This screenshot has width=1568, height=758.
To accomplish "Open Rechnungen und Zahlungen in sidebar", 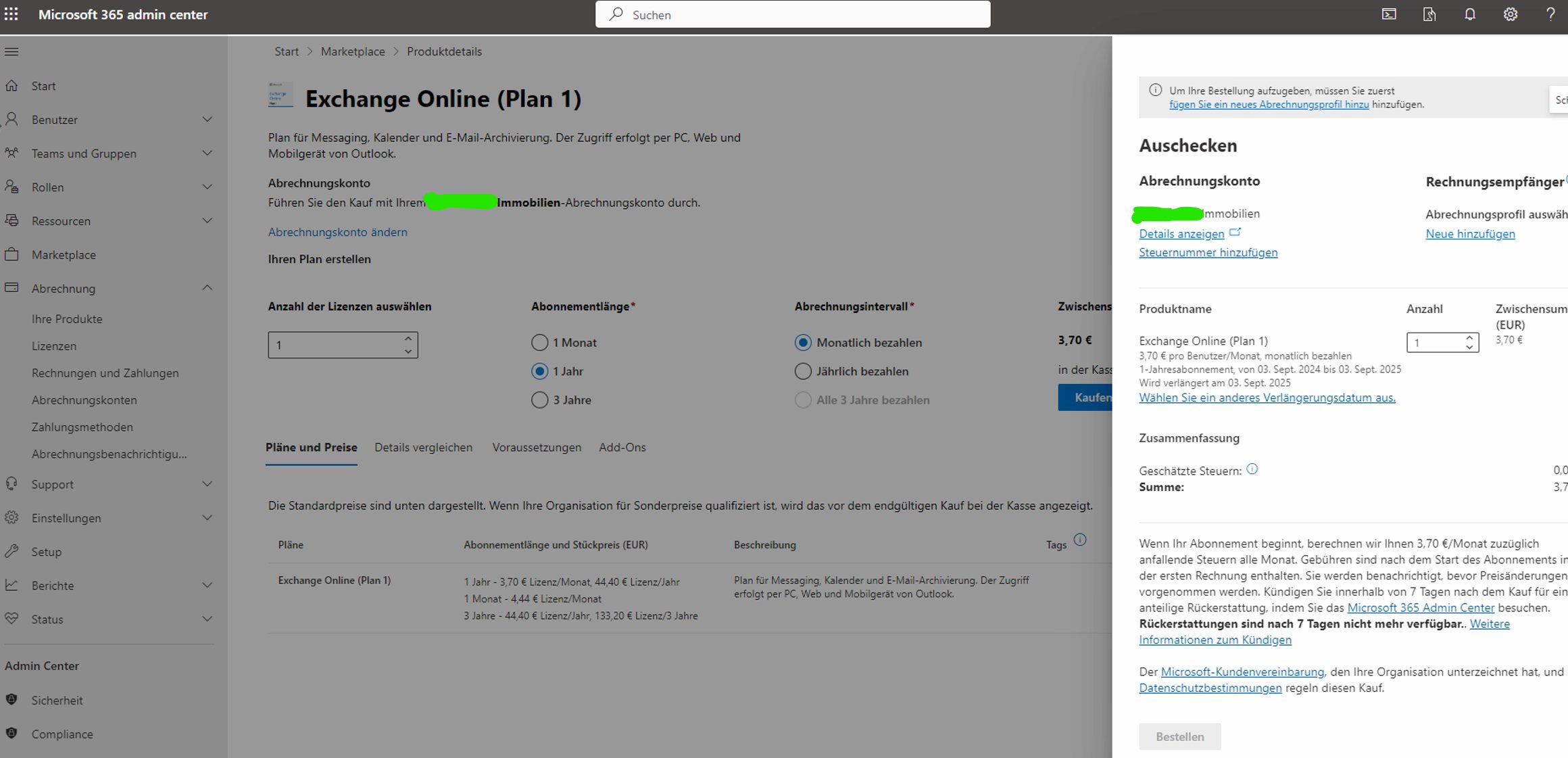I will coord(105,373).
